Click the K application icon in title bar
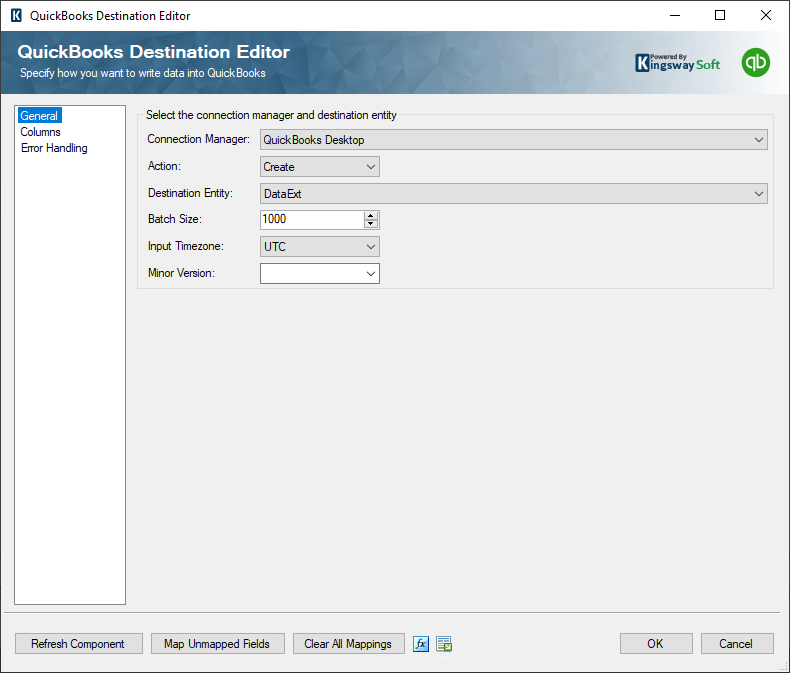 (x=16, y=15)
